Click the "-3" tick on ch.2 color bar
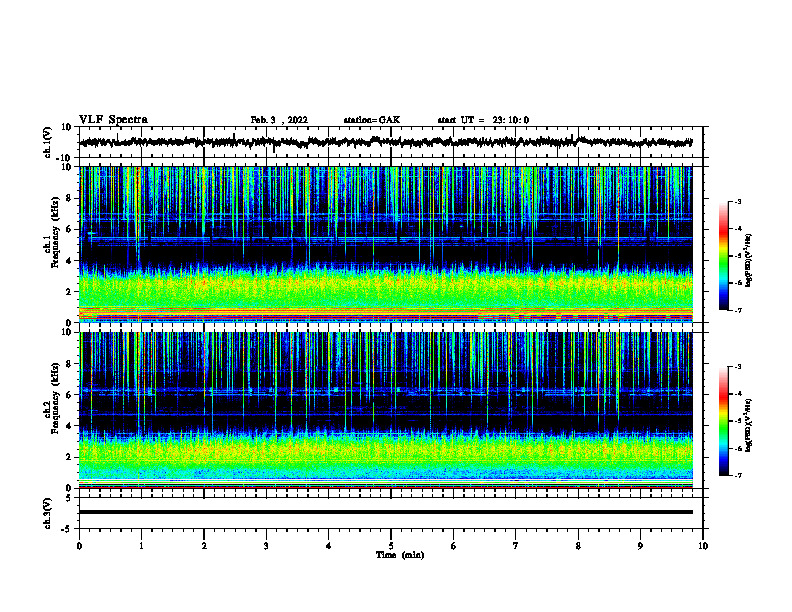This screenshot has height=612, width=792. pyautogui.click(x=737, y=367)
